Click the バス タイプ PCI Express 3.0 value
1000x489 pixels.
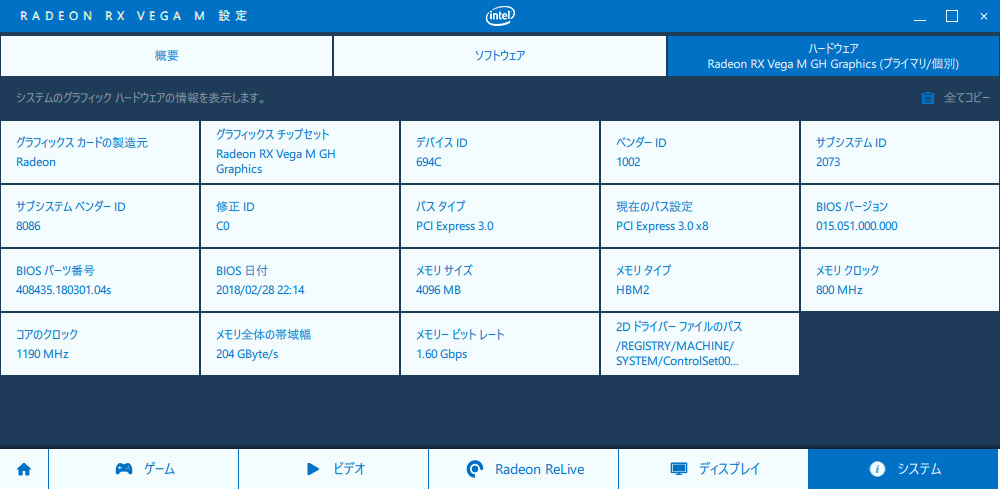[455, 226]
